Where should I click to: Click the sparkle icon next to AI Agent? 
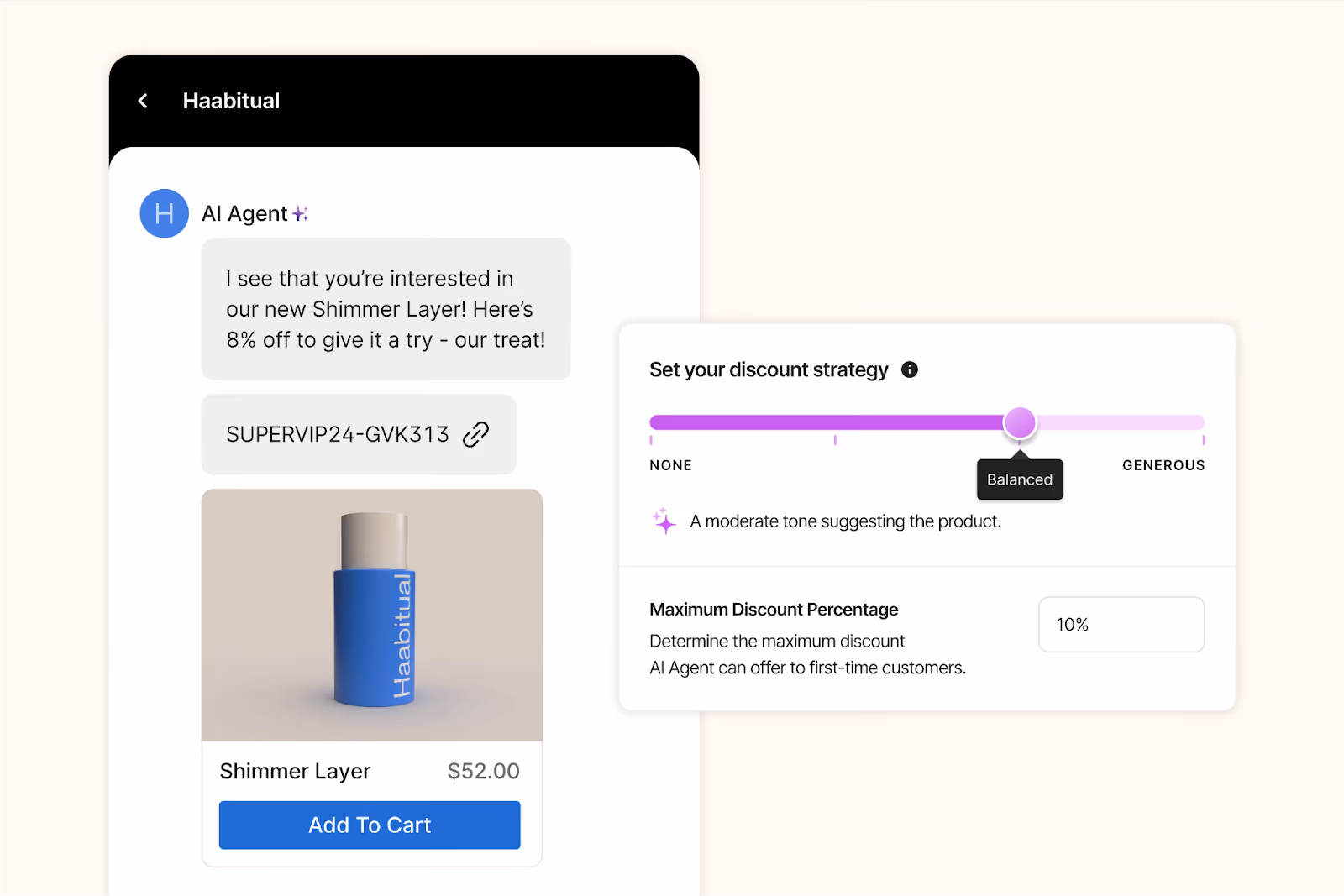tap(301, 212)
